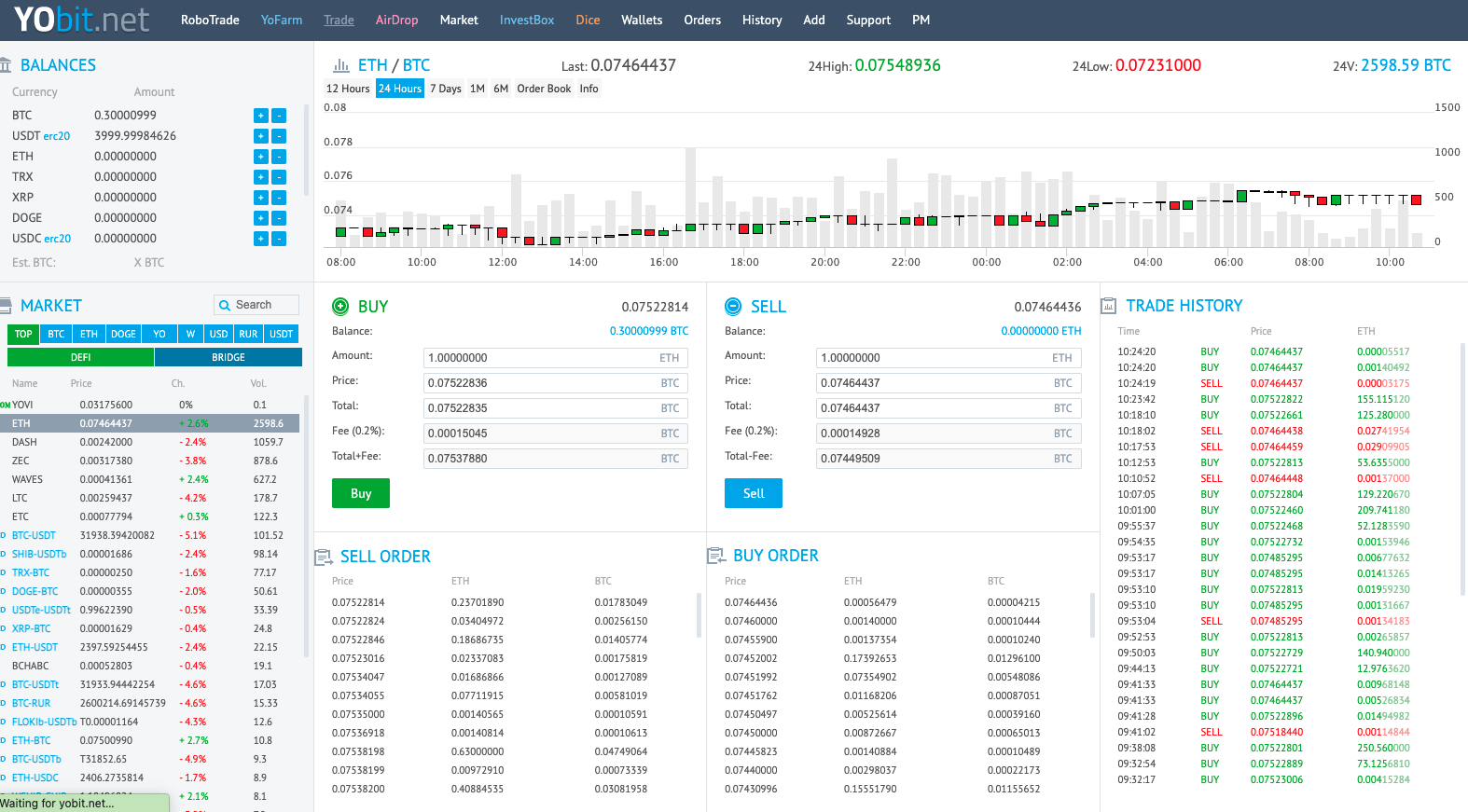The height and width of the screenshot is (812, 1468).
Task: Click the 0.30000999 BTC balance link
Action: coord(649,331)
